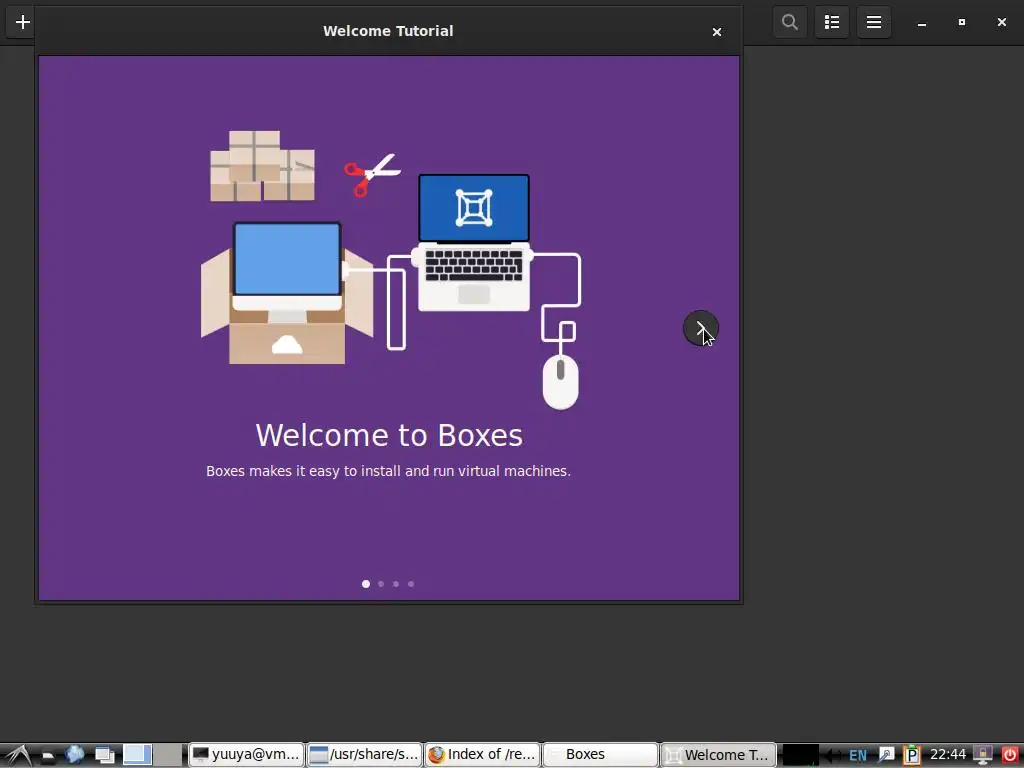1024x768 pixels.
Task: Click the P tray icon
Action: [x=912, y=755]
